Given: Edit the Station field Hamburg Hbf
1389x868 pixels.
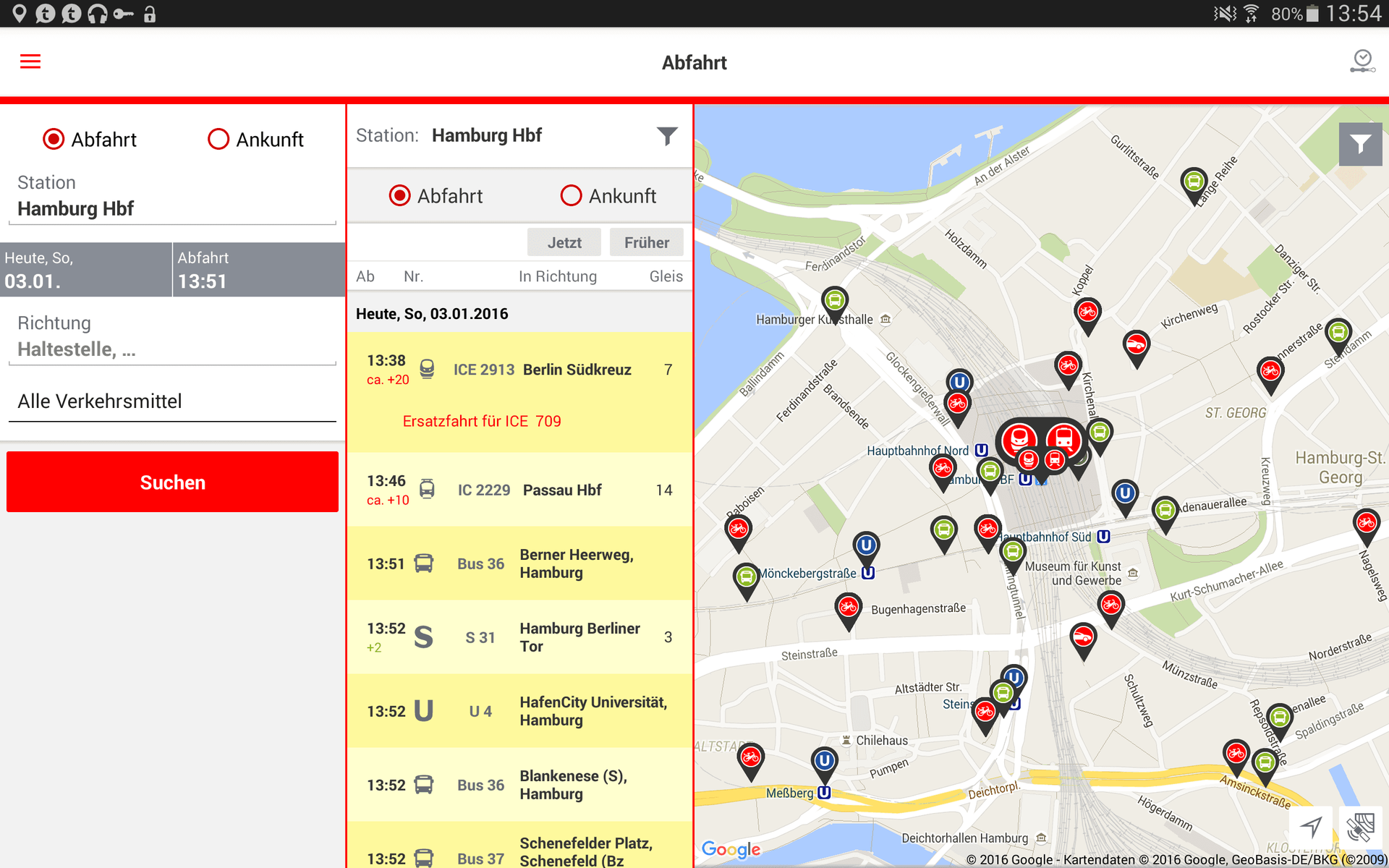Looking at the screenshot, I should coord(172,208).
